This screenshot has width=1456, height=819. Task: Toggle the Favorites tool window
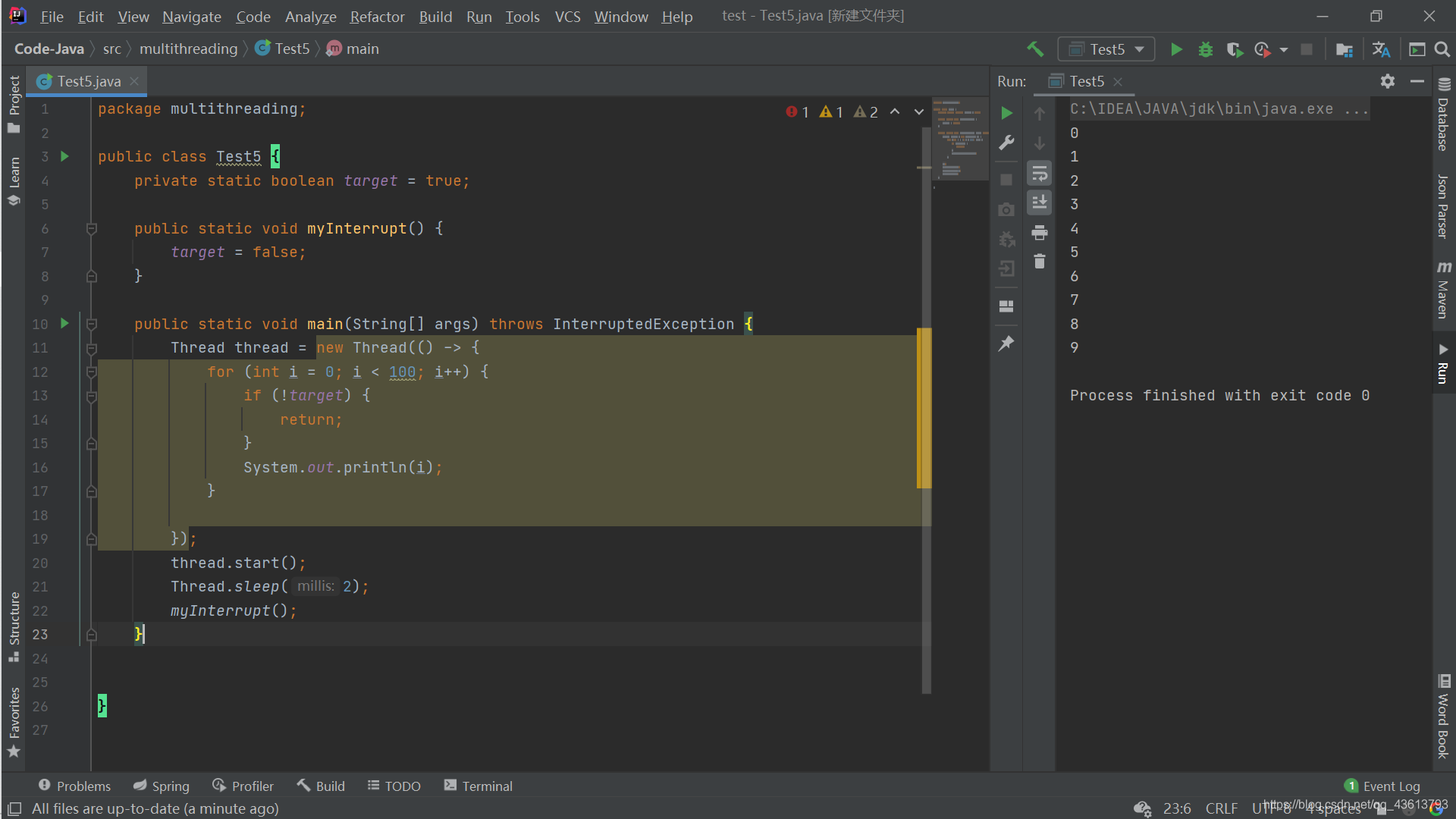coord(14,721)
